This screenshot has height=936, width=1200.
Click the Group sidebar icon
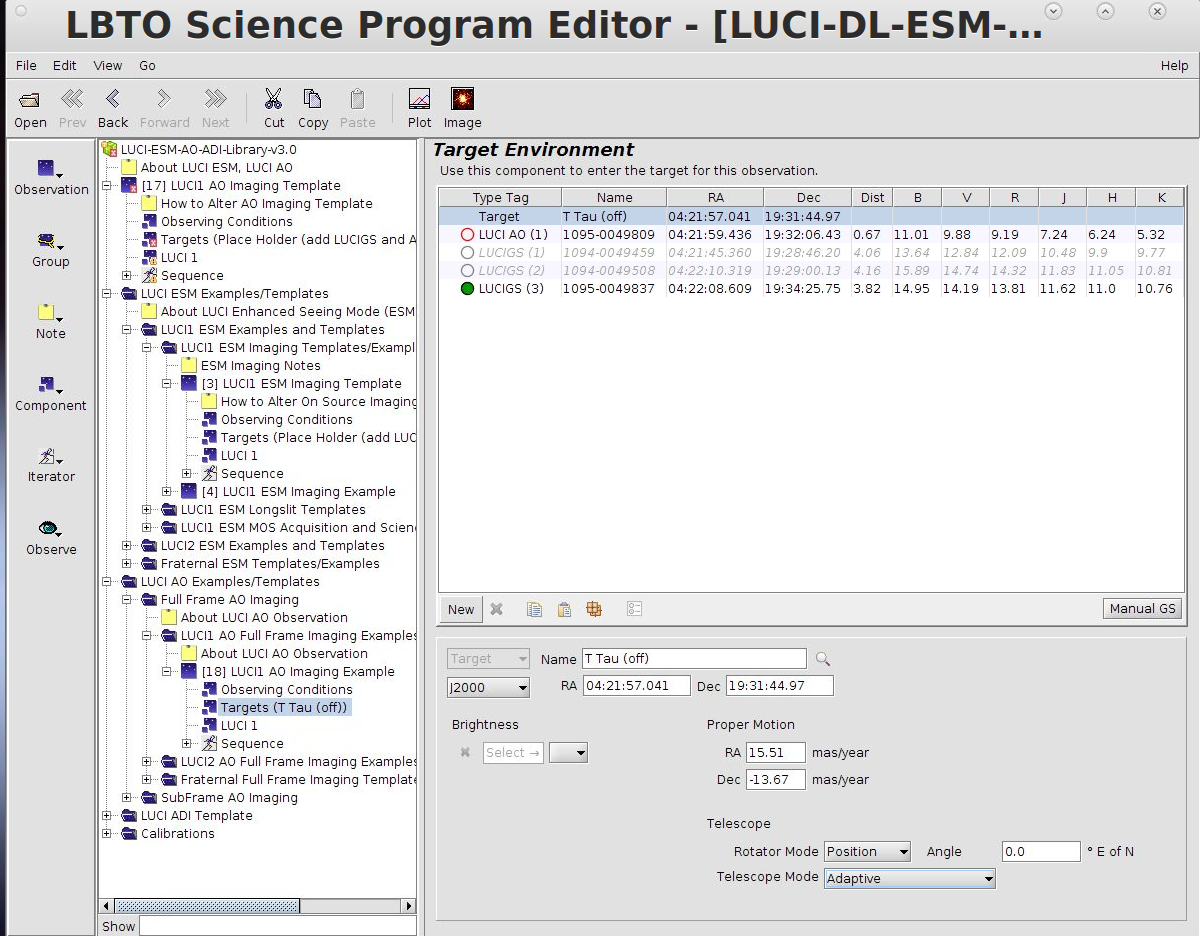point(49,241)
